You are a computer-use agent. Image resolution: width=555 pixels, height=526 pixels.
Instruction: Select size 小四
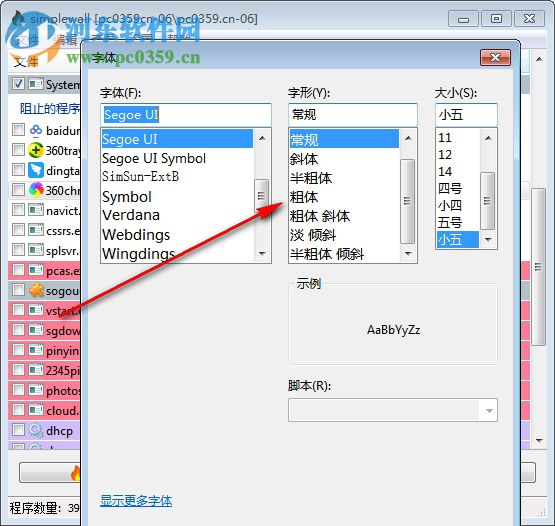(450, 205)
